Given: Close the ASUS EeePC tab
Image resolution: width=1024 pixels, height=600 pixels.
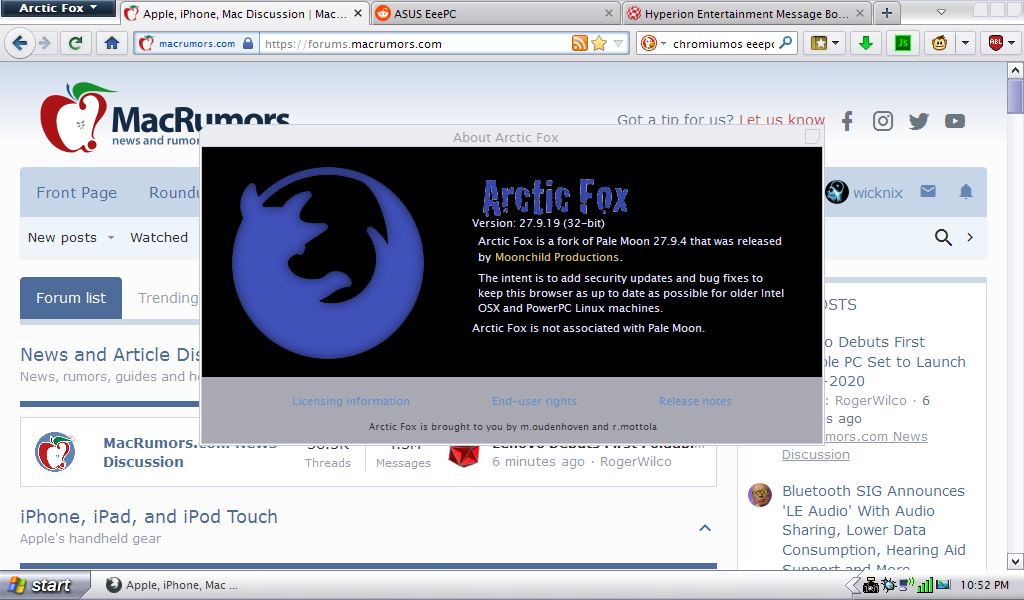Looking at the screenshot, I should pyautogui.click(x=609, y=13).
